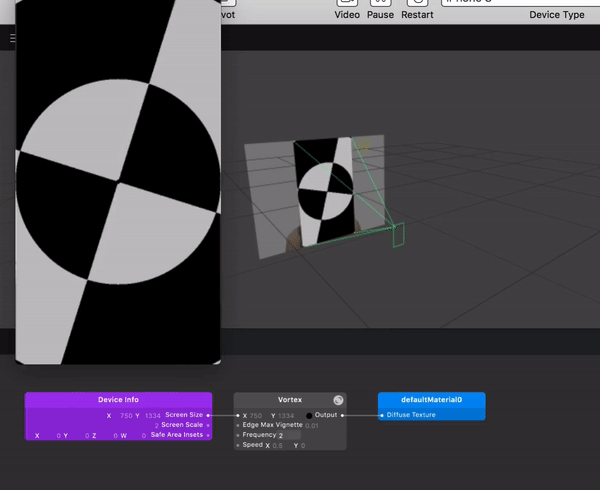
Task: Click the Device Type label
Action: click(557, 15)
